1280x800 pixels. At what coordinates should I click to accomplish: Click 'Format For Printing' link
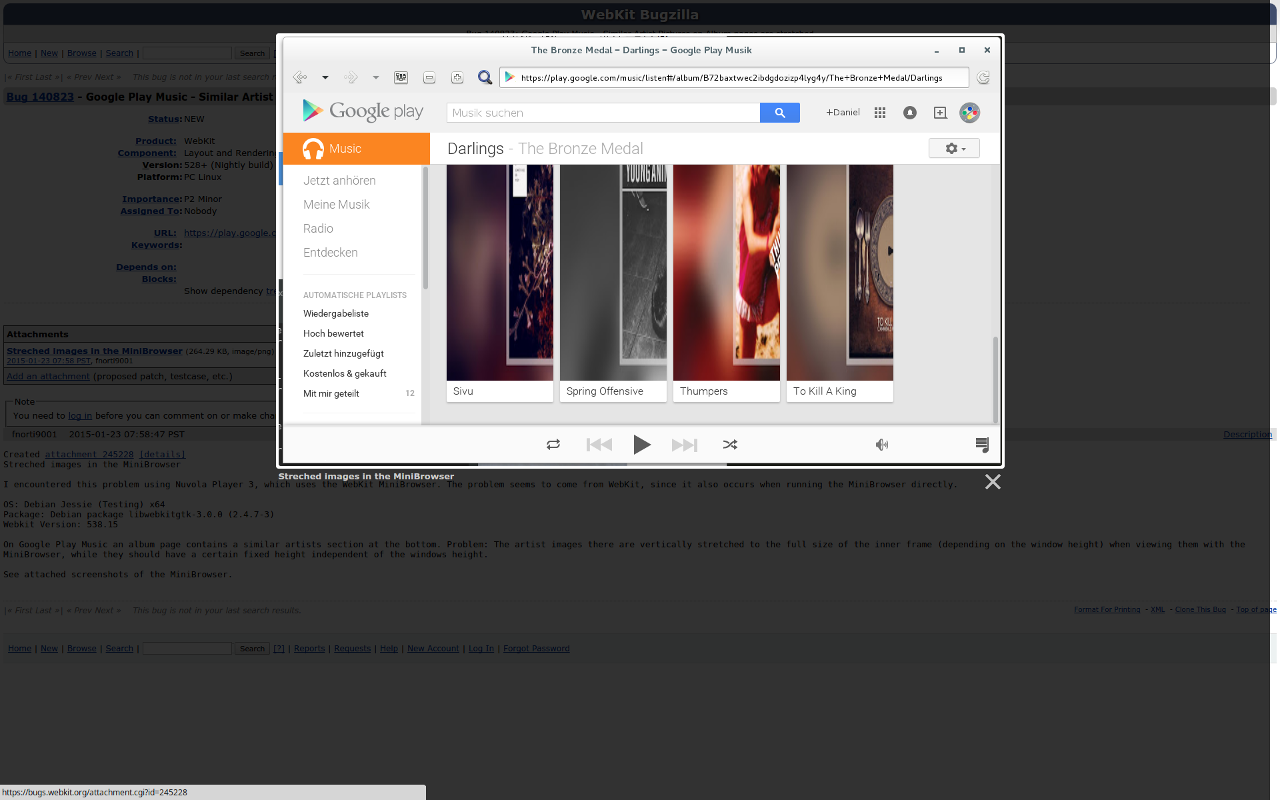1107,610
